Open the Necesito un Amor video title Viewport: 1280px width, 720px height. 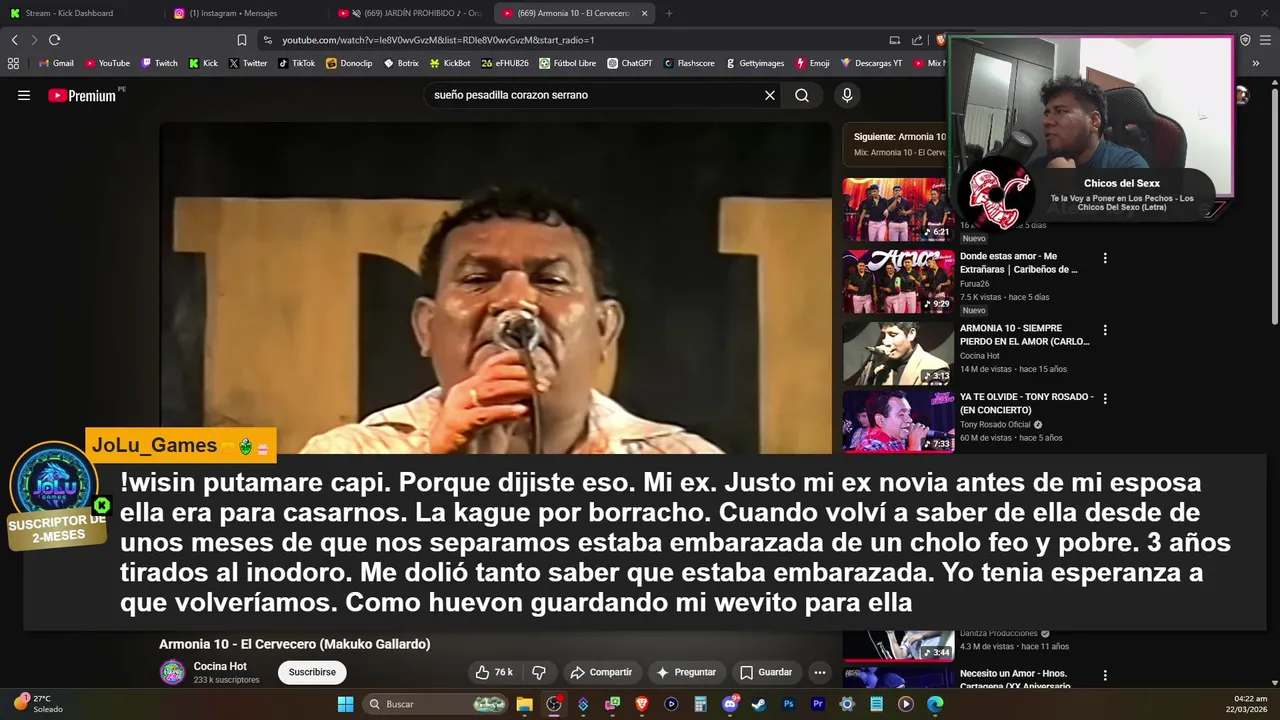(x=1013, y=679)
